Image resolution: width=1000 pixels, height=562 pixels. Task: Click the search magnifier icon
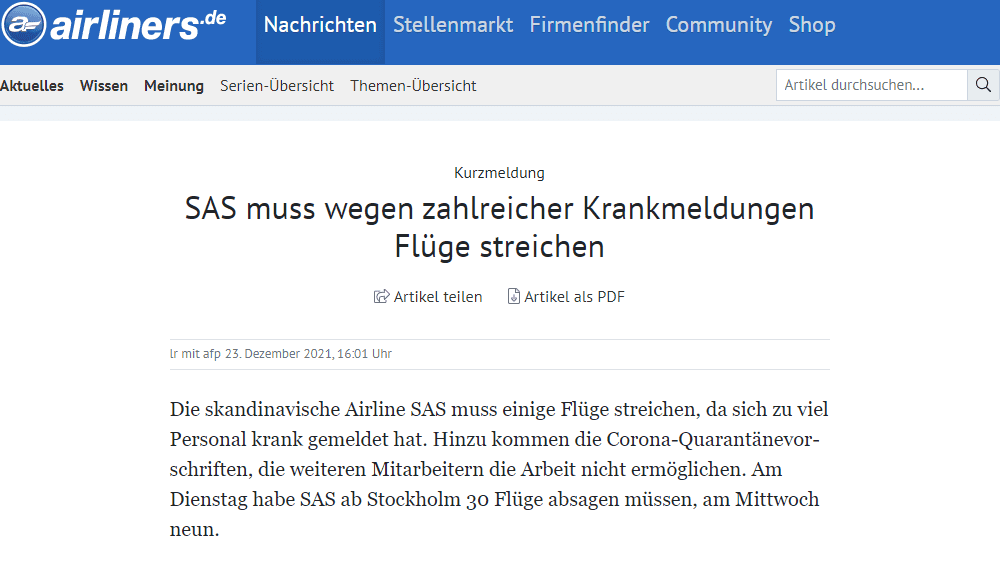pyautogui.click(x=983, y=85)
